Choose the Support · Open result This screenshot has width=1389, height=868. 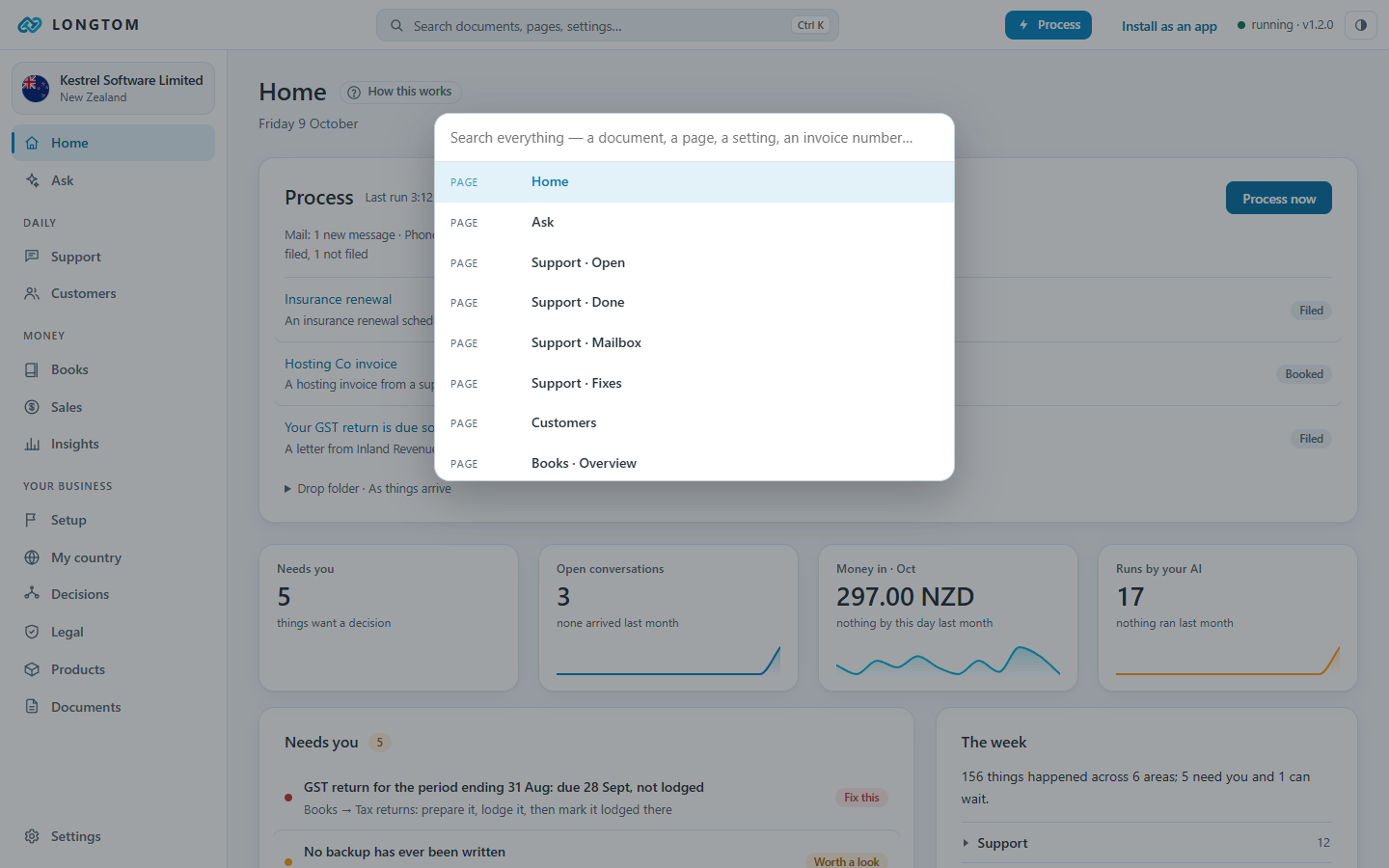(694, 262)
